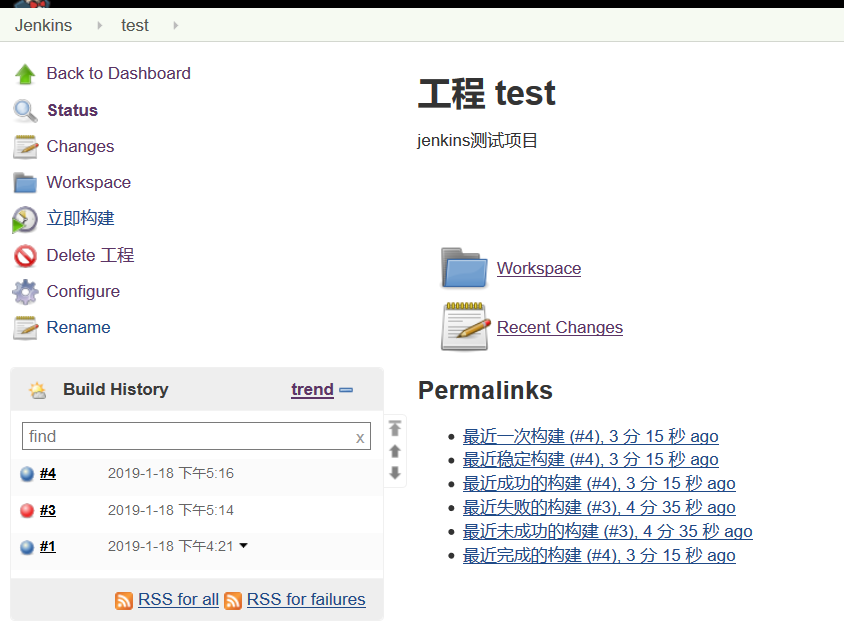Open permalink 最近成功的构建 (#4)
This screenshot has width=844, height=642.
click(599, 483)
